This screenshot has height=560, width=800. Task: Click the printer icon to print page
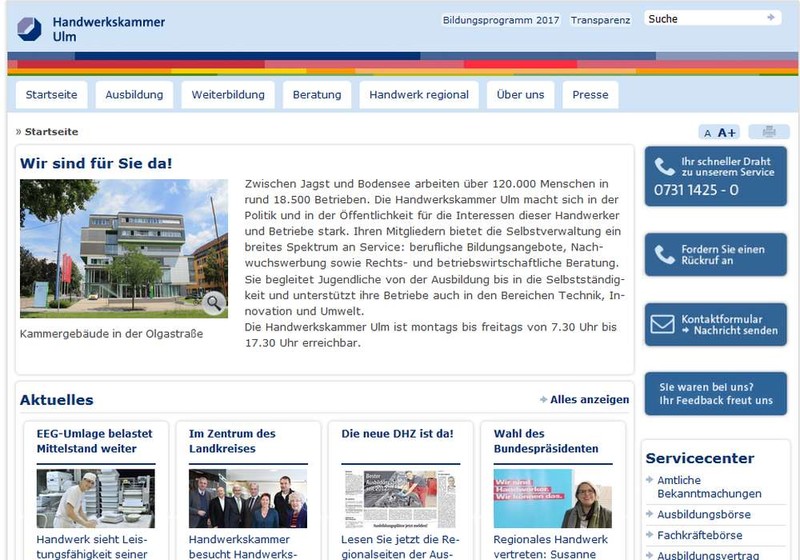click(x=769, y=132)
